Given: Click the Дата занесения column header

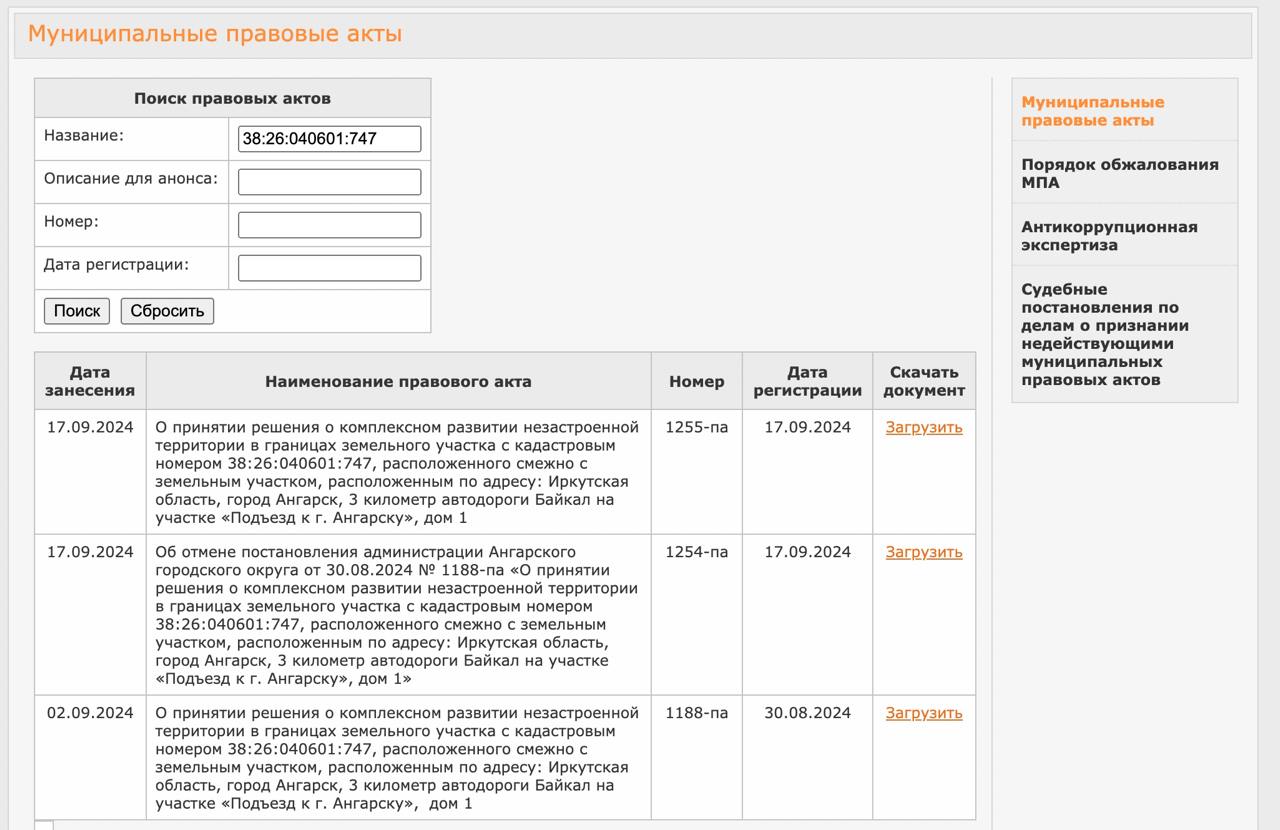Looking at the screenshot, I should [x=90, y=381].
